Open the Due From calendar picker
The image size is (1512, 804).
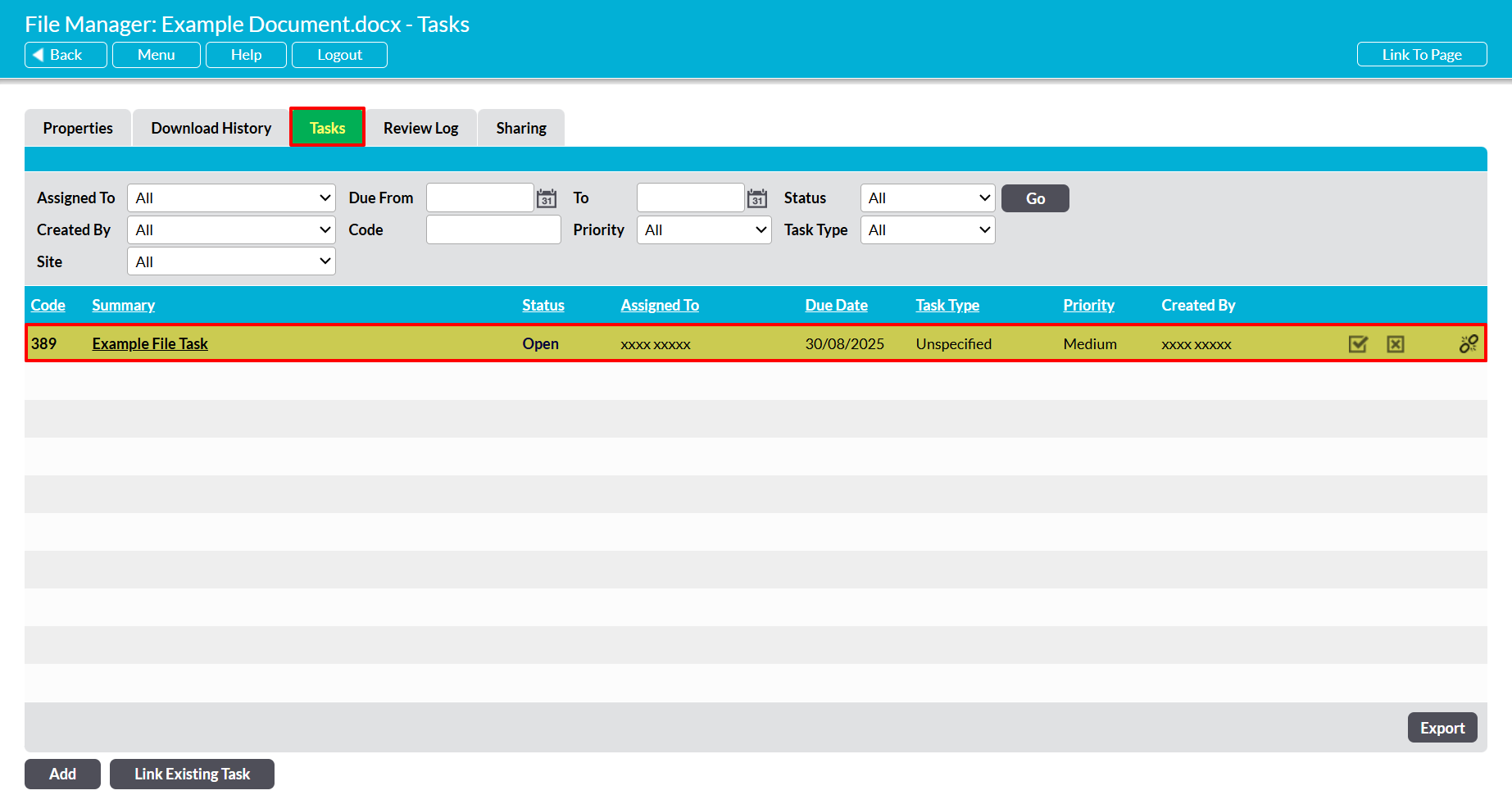[547, 198]
